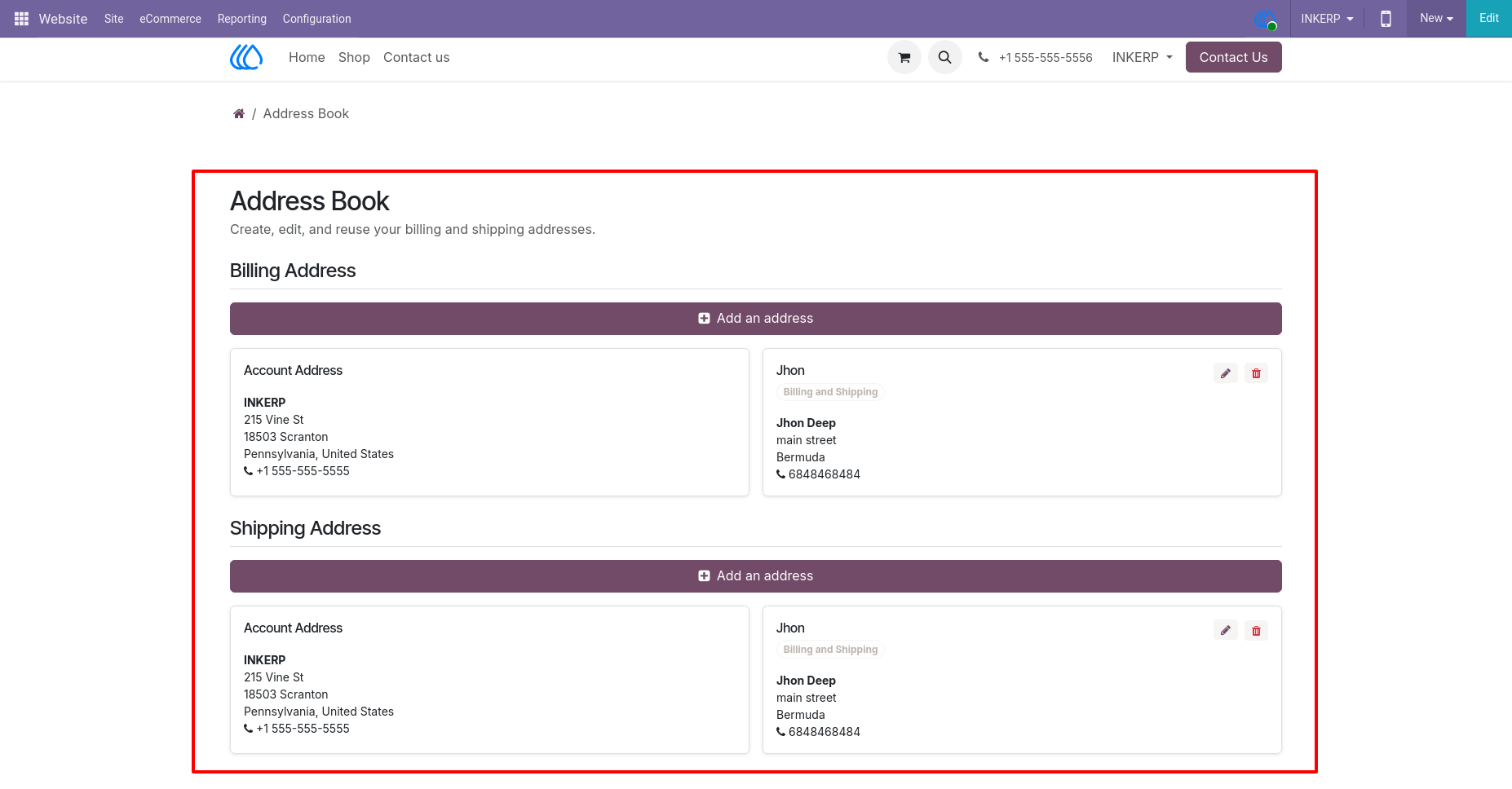Delete Jhon shipping address trash icon
The image size is (1512, 789).
point(1256,631)
